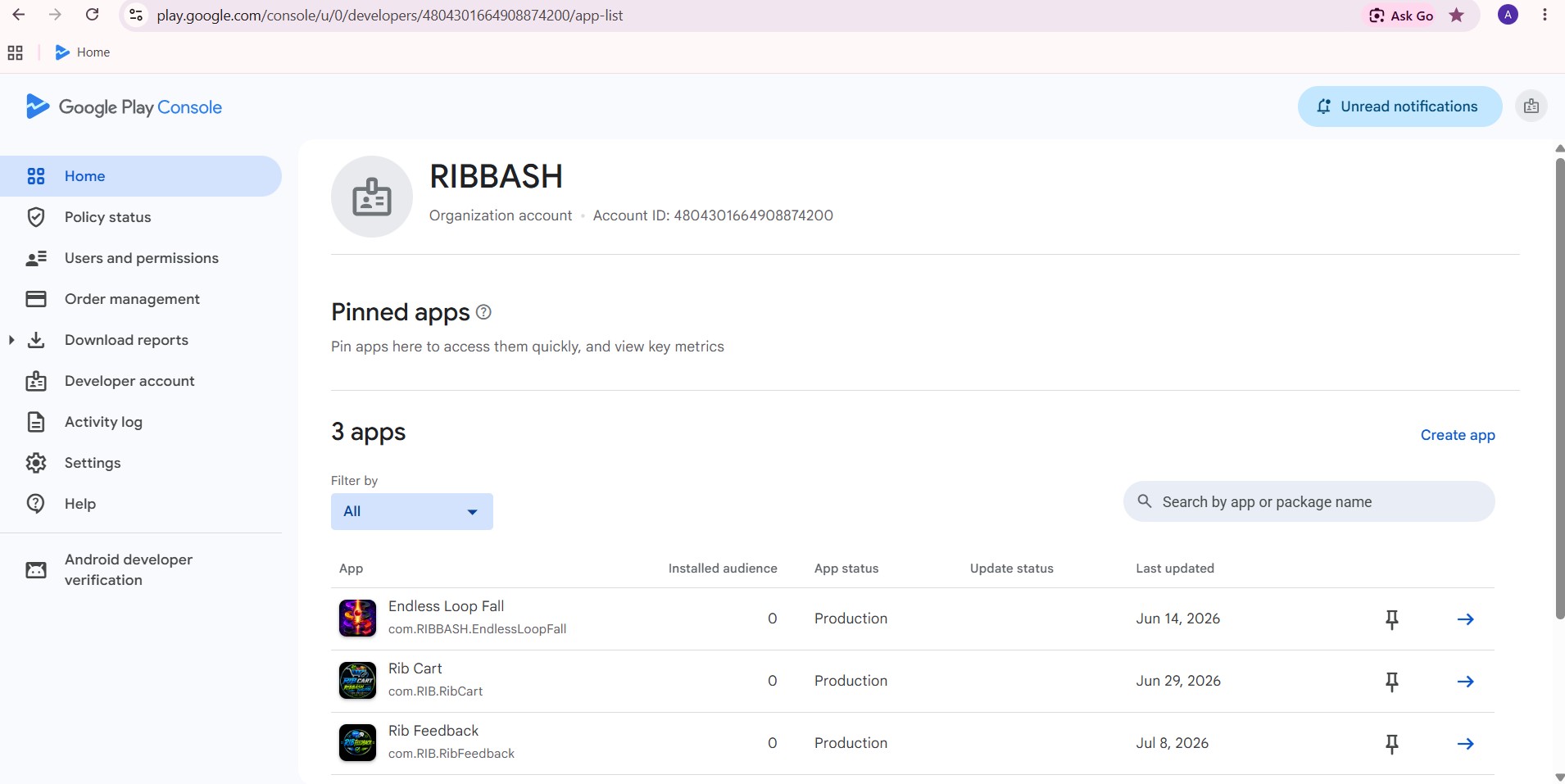Expand the Download reports submenu arrow

coord(11,340)
